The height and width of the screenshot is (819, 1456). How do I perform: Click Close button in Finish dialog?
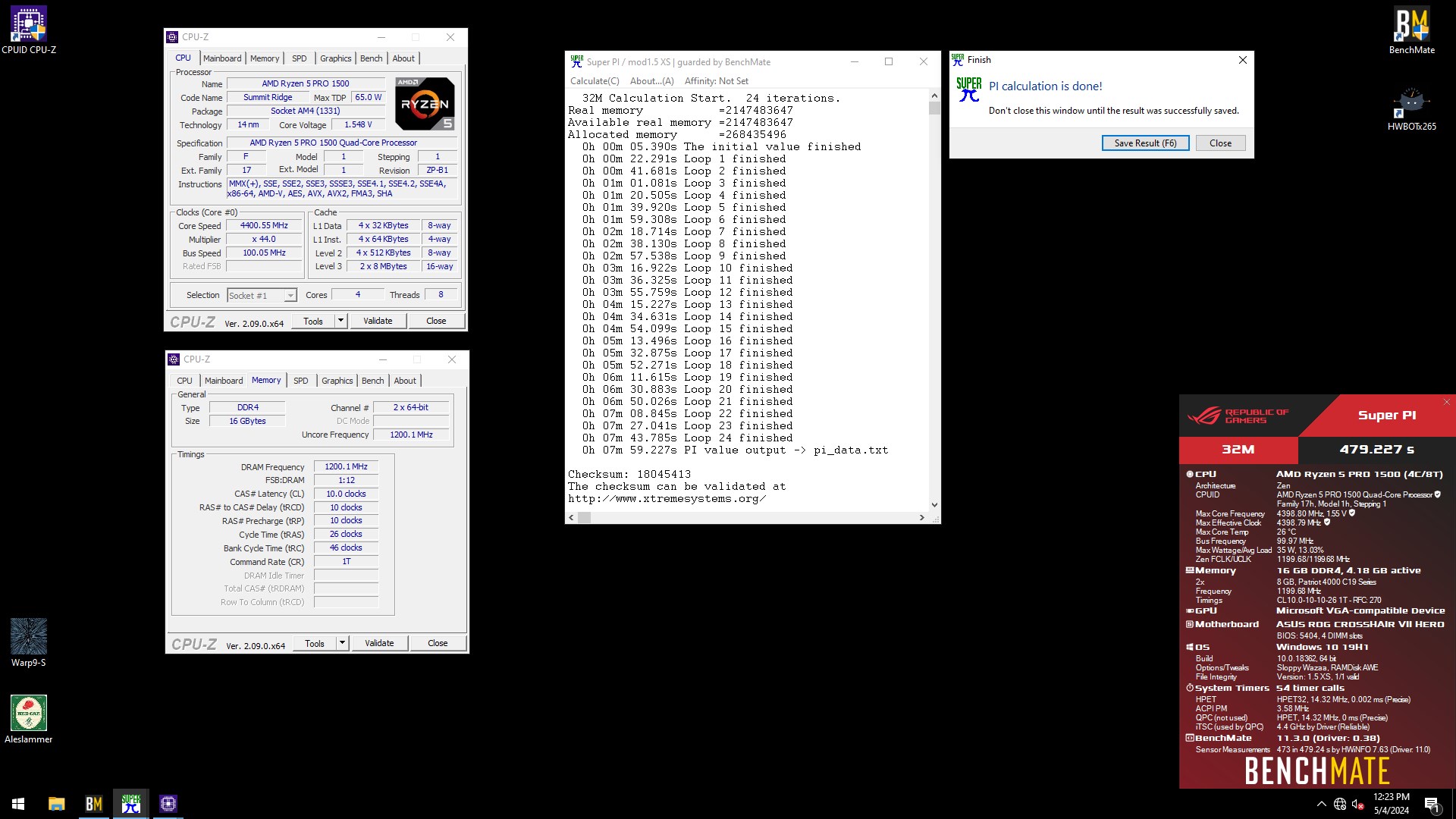[x=1220, y=143]
